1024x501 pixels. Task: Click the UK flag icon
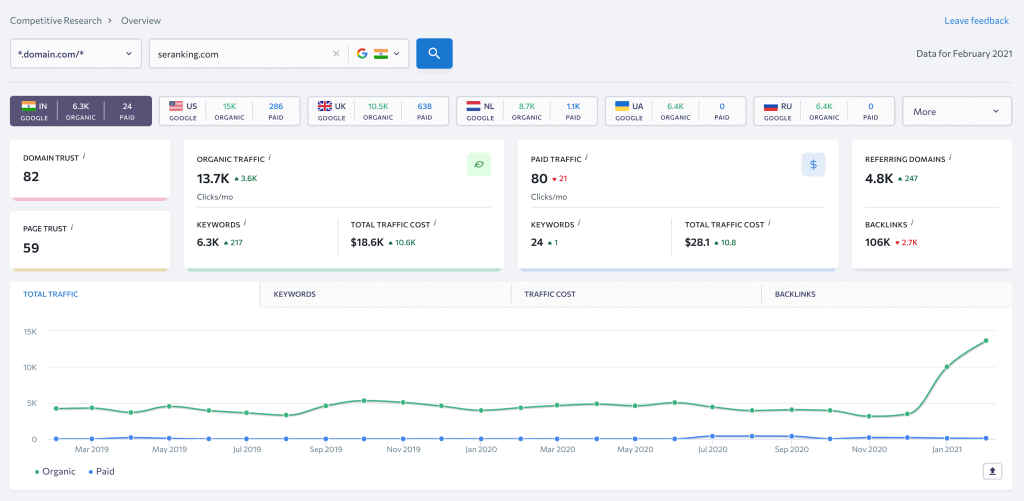(x=325, y=106)
